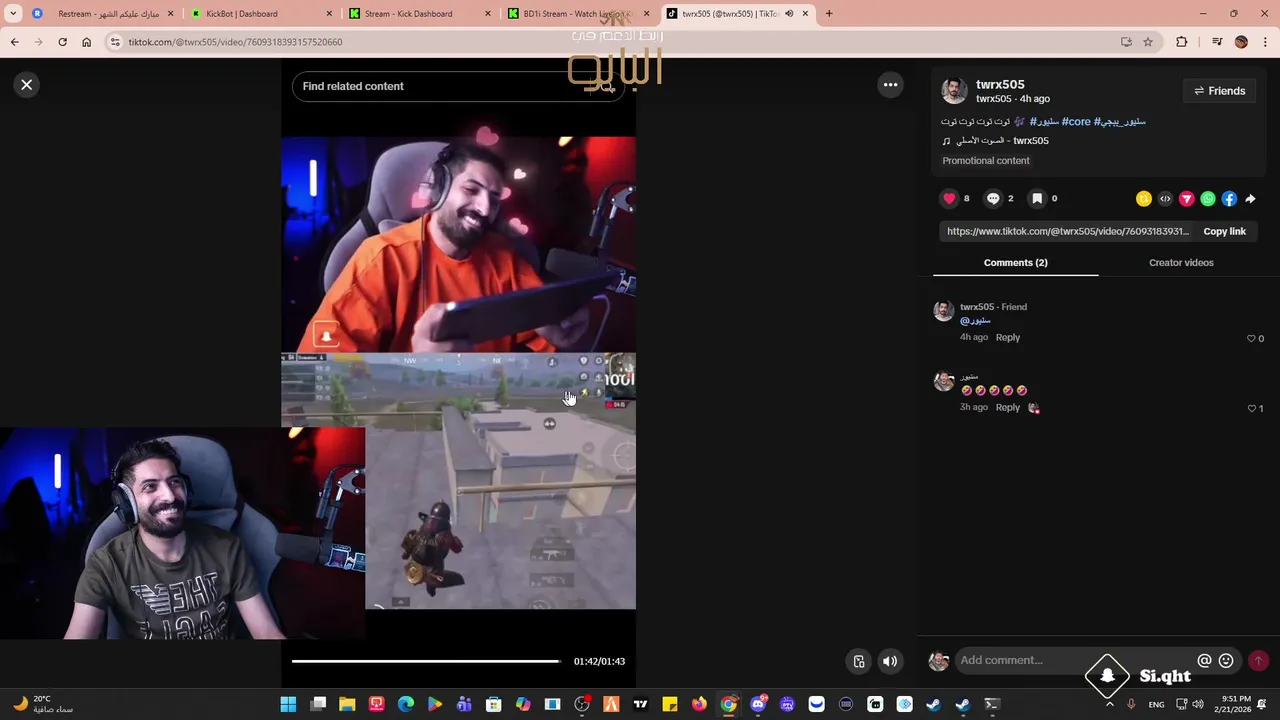Image resolution: width=1280 pixels, height=720 pixels.
Task: Click the Add comment input field
Action: 1075,660
